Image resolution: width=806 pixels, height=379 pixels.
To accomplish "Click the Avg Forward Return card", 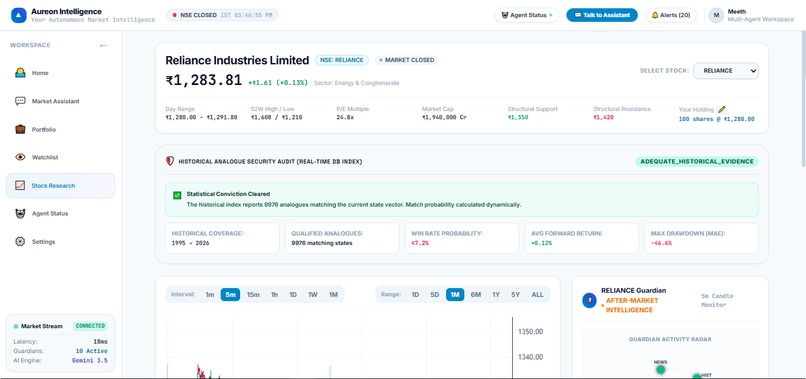I will (x=581, y=238).
